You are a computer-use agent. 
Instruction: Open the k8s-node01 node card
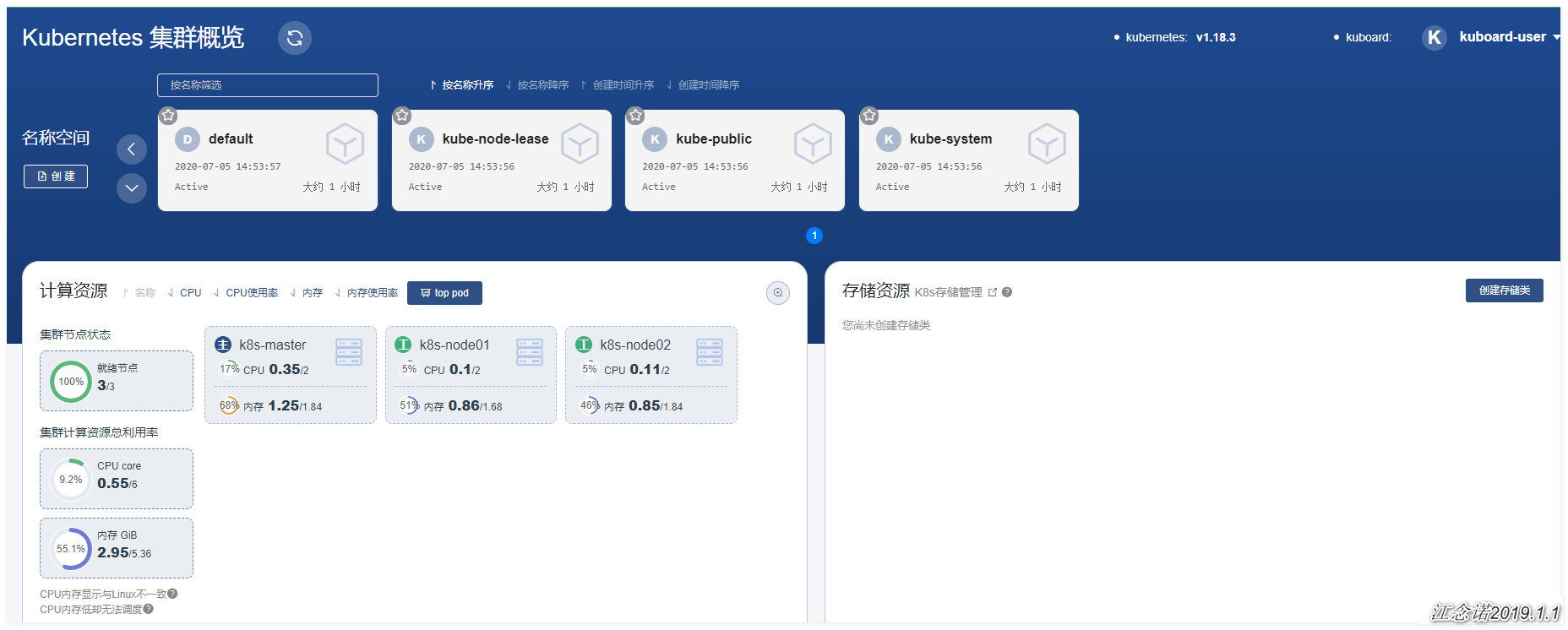pyautogui.click(x=471, y=375)
